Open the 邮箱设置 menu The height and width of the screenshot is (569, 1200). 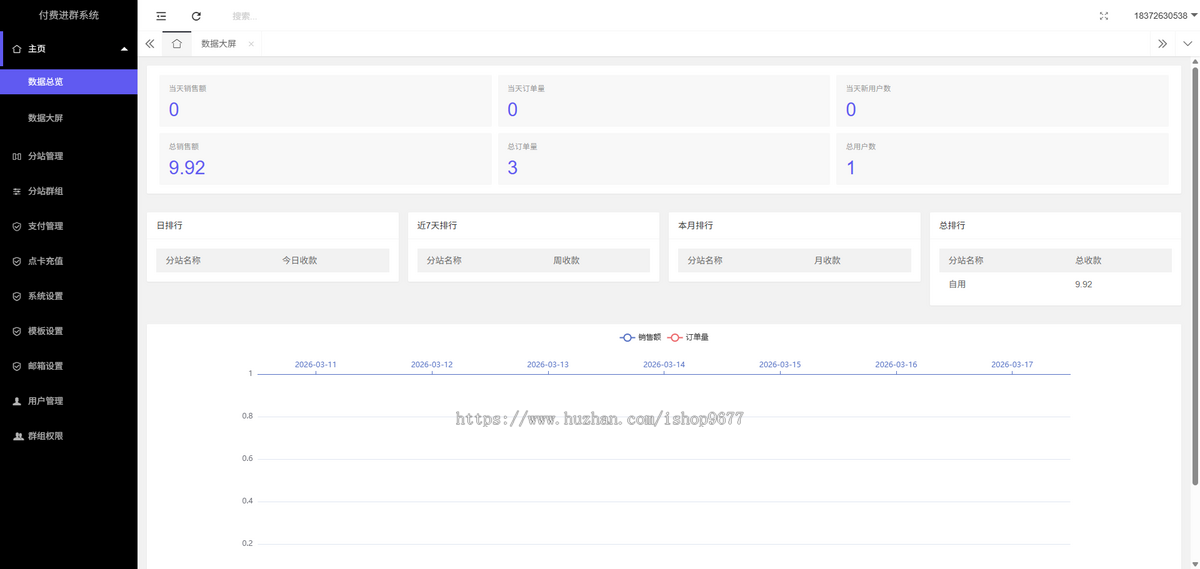69,366
